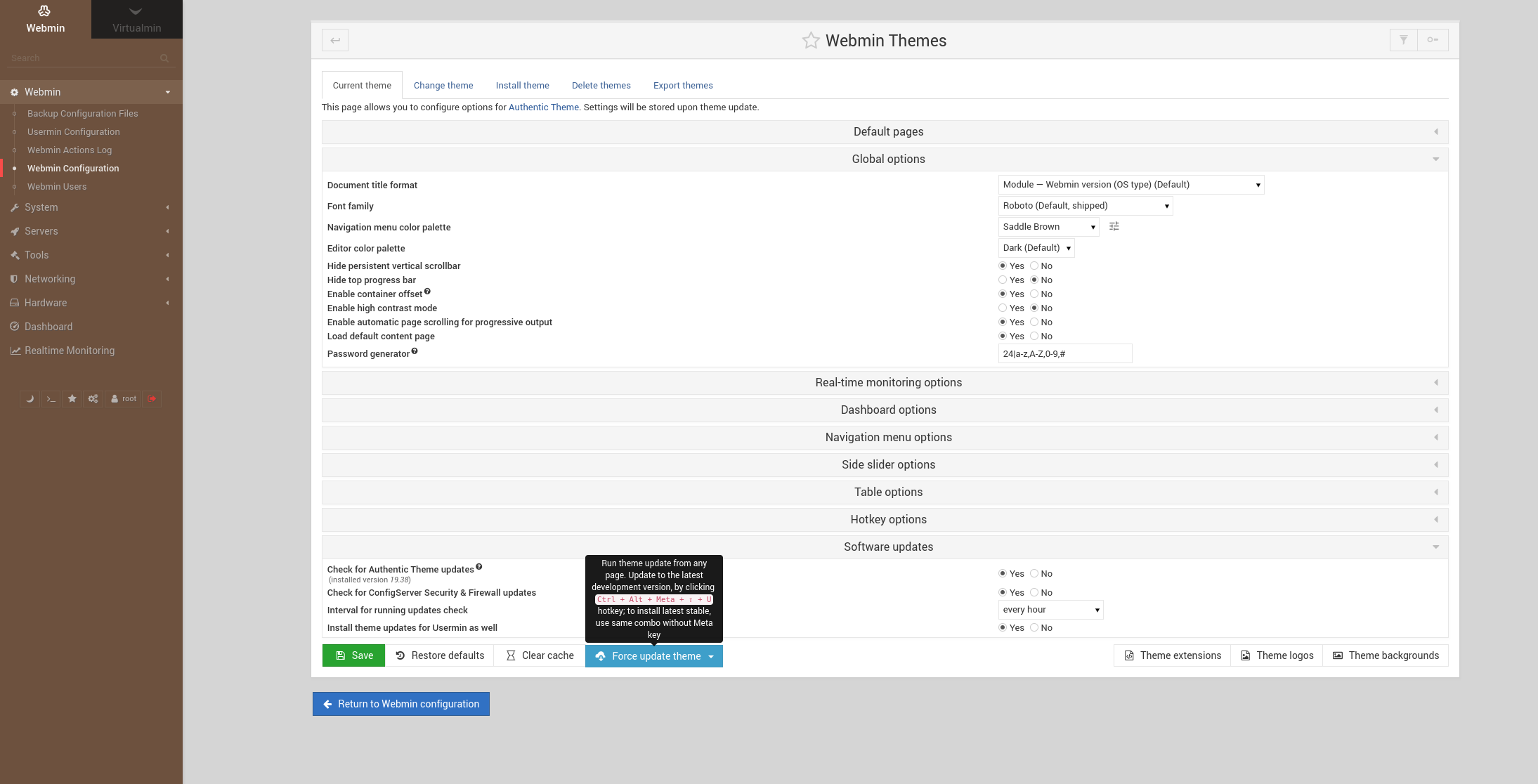This screenshot has width=1538, height=784.
Task: Open the filter icon in the top-right corner
Action: tap(1403, 40)
